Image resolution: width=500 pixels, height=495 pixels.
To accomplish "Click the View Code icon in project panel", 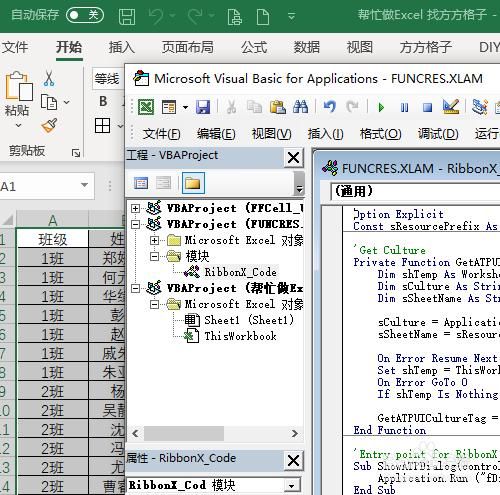I will 141,183.
